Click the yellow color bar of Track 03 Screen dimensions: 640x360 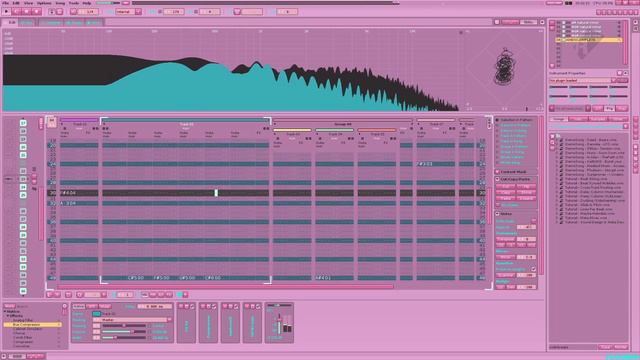click(x=292, y=130)
